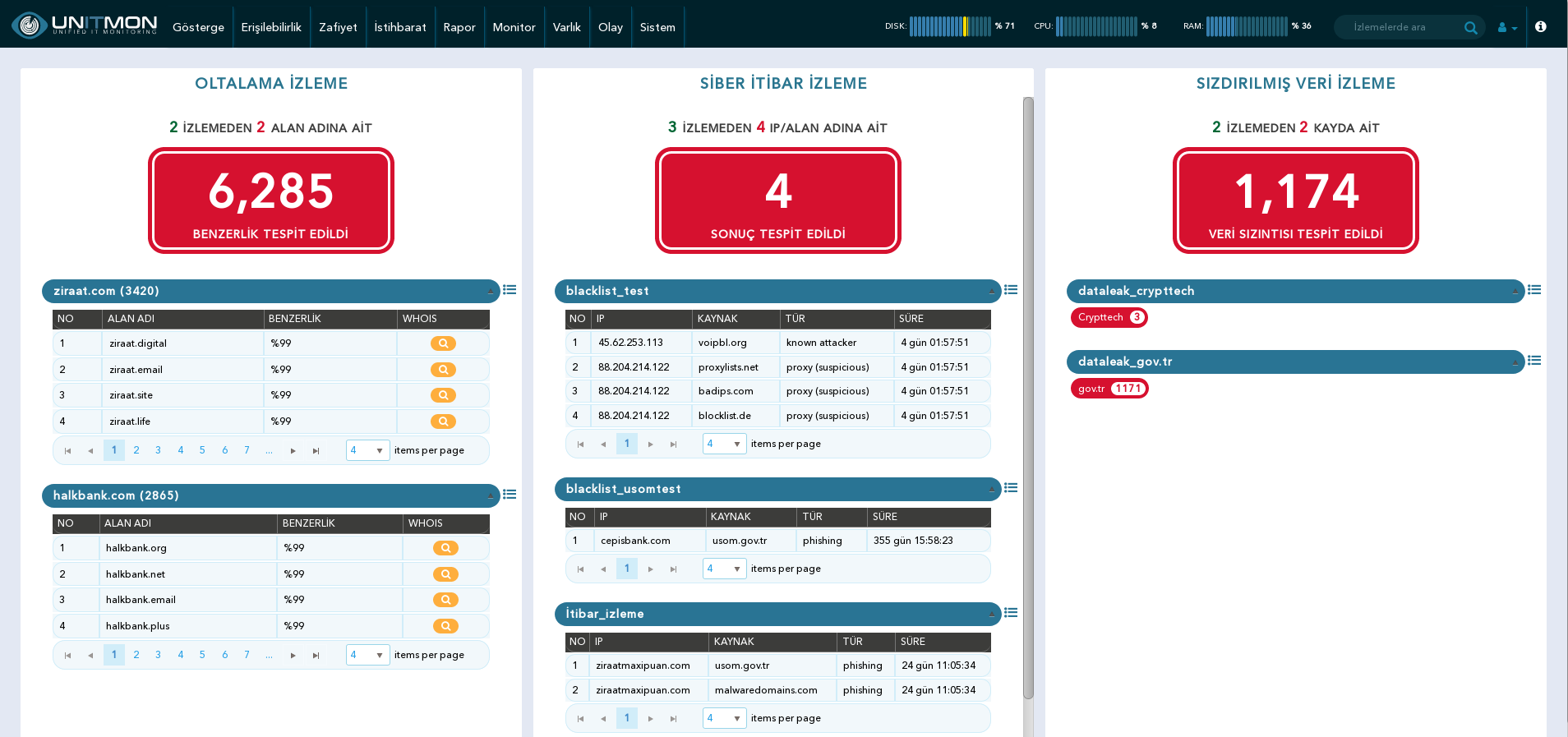This screenshot has height=737, width=1568.
Task: Open the Monitor menu
Action: click(x=514, y=27)
